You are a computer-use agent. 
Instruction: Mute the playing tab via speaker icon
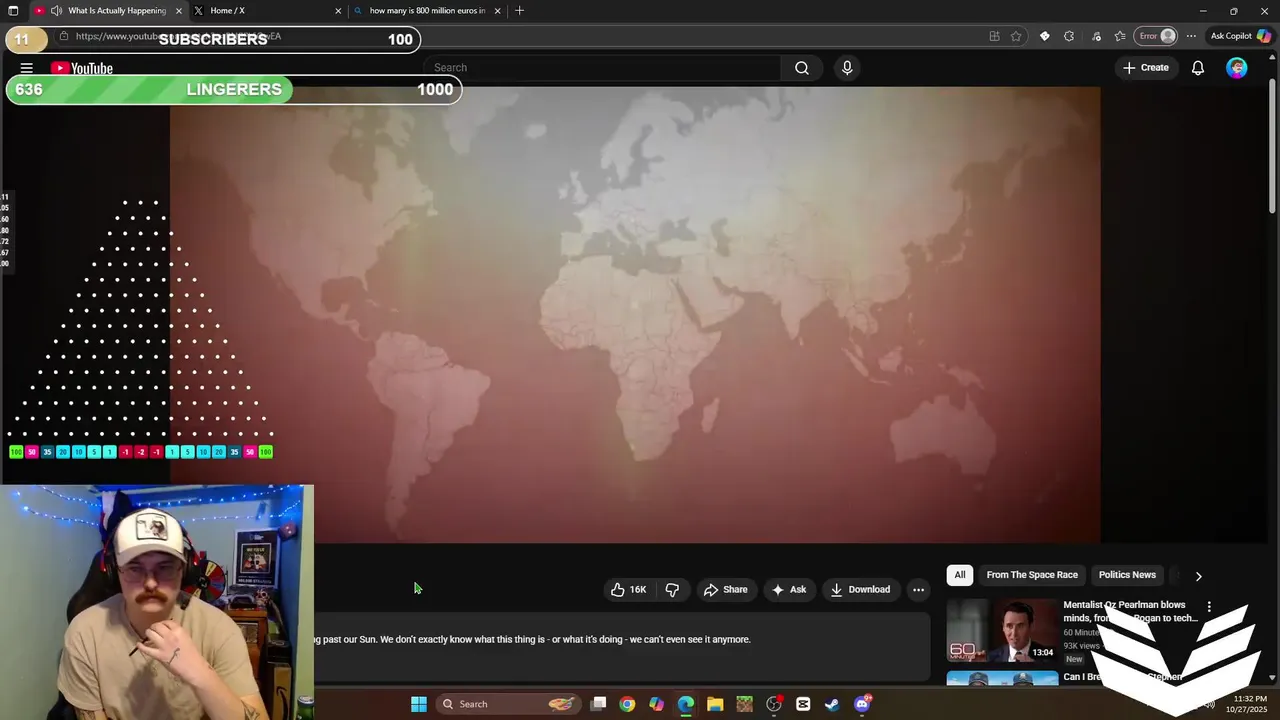tap(56, 11)
